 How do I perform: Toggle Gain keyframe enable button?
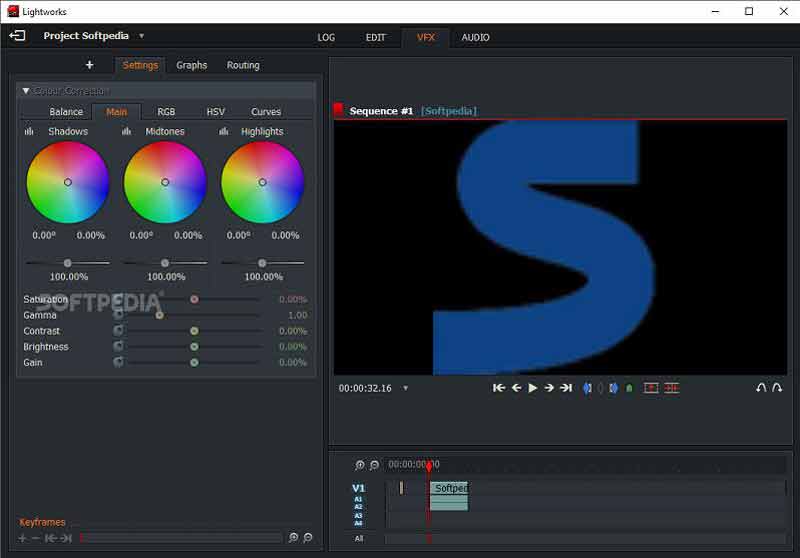click(x=118, y=362)
